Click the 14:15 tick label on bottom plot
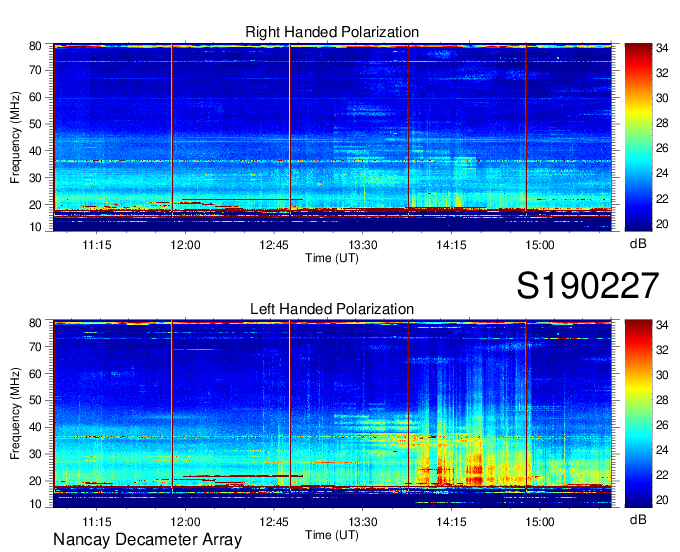Image resolution: width=680 pixels, height=552 pixels. (x=451, y=522)
